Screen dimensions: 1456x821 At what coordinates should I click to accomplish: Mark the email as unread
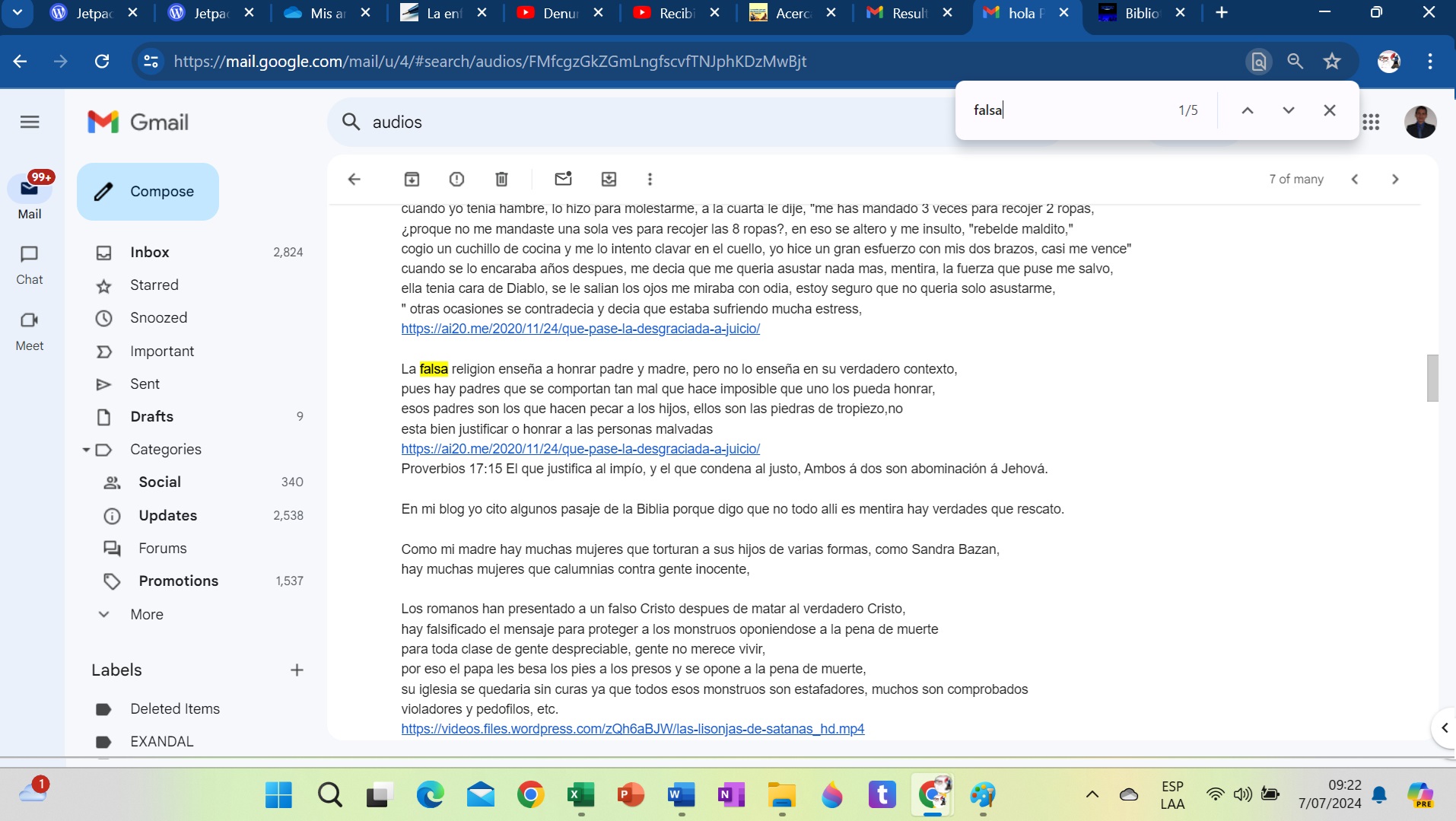click(563, 179)
